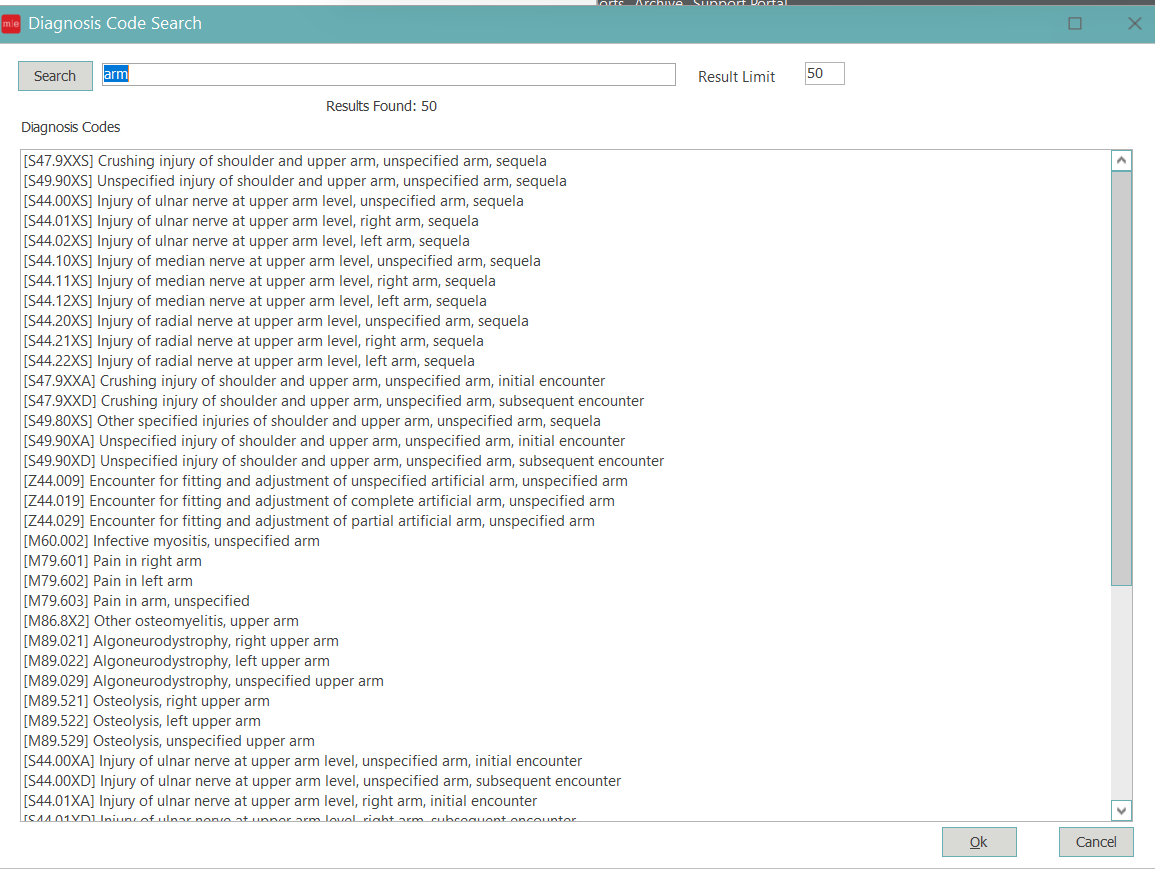Viewport: 1155px width, 869px height.
Task: Maximize the Diagnosis Code Search window
Action: pos(1075,24)
